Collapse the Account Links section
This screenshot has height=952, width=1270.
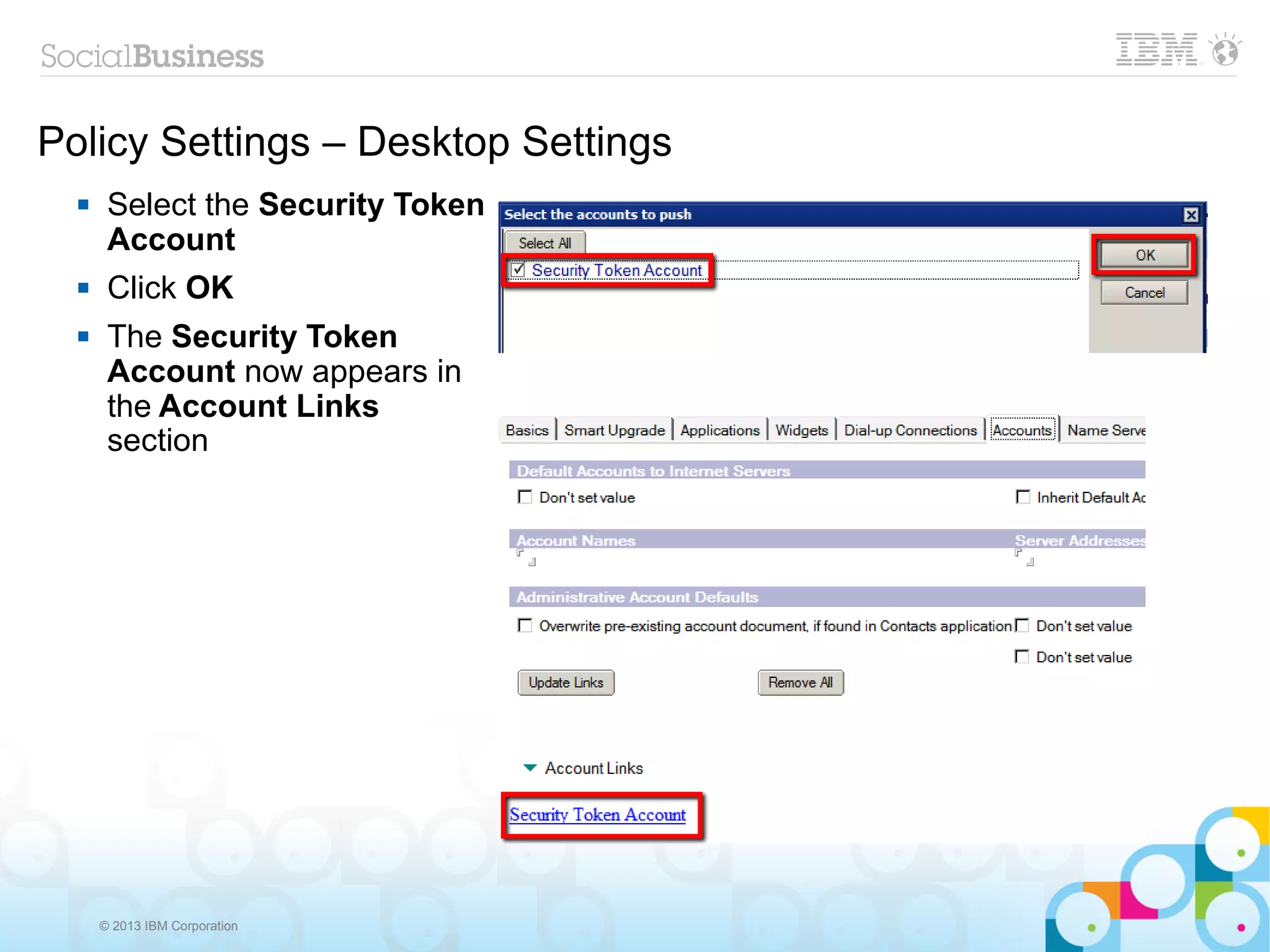[530, 768]
